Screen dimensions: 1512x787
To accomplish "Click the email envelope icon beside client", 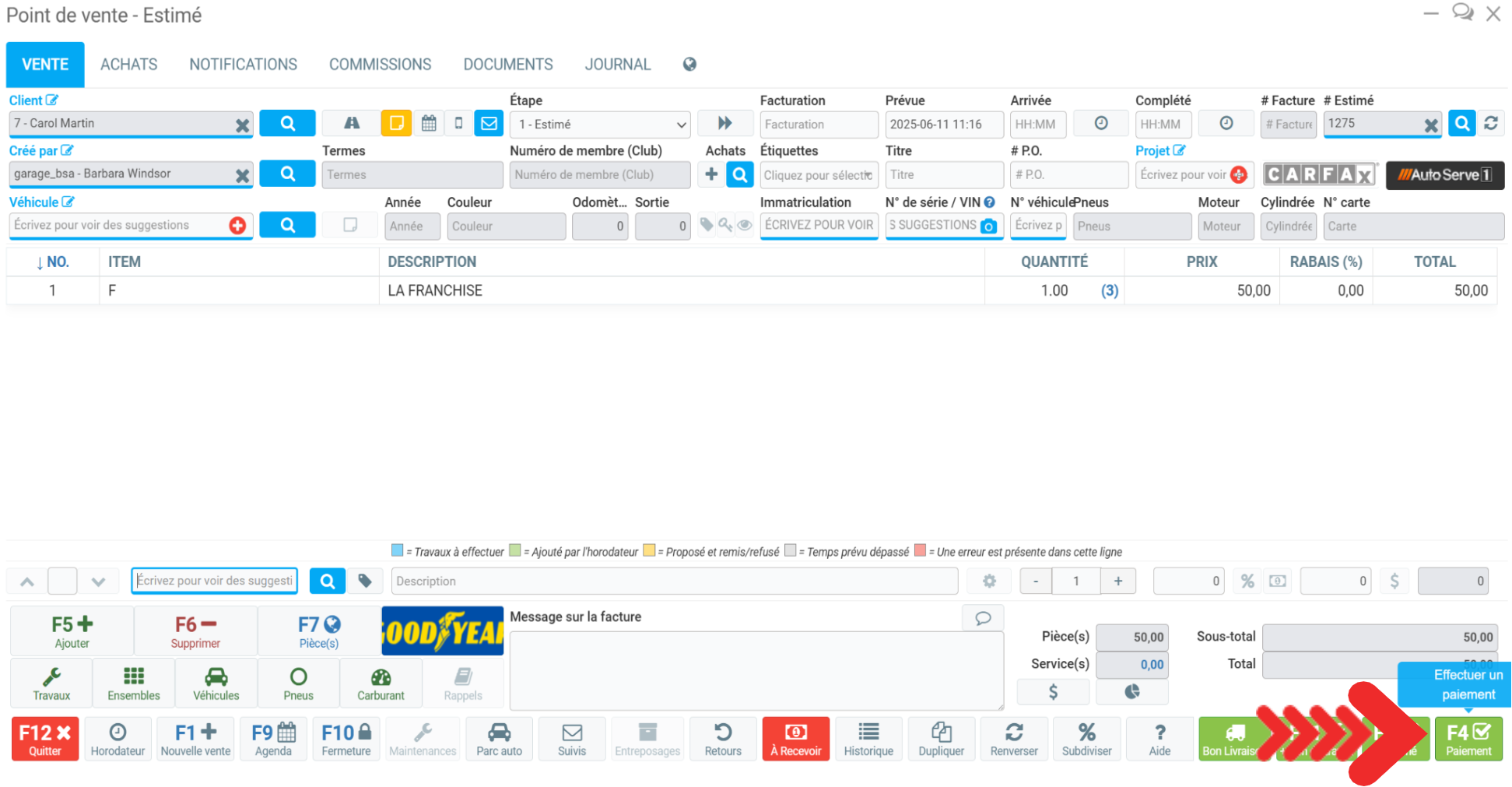I will pyautogui.click(x=489, y=123).
